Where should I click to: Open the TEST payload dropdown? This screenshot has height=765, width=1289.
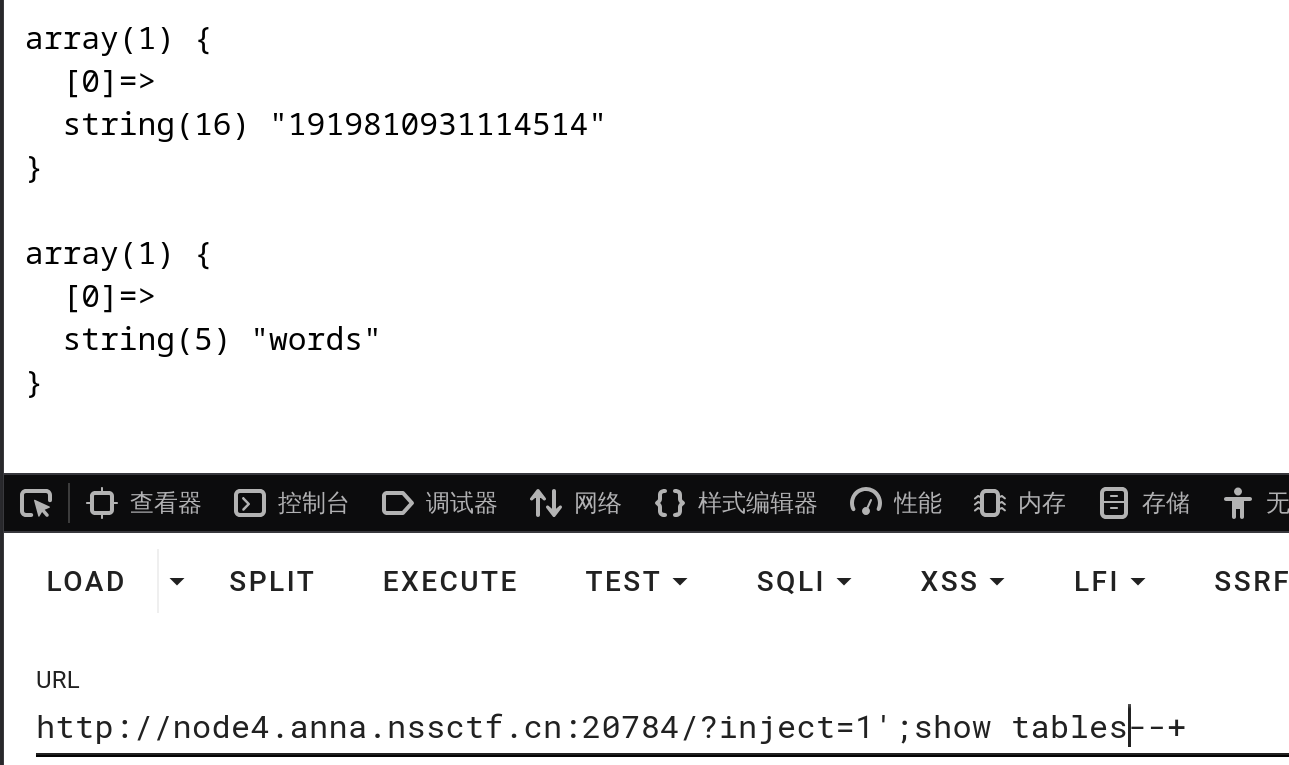pyautogui.click(x=637, y=581)
